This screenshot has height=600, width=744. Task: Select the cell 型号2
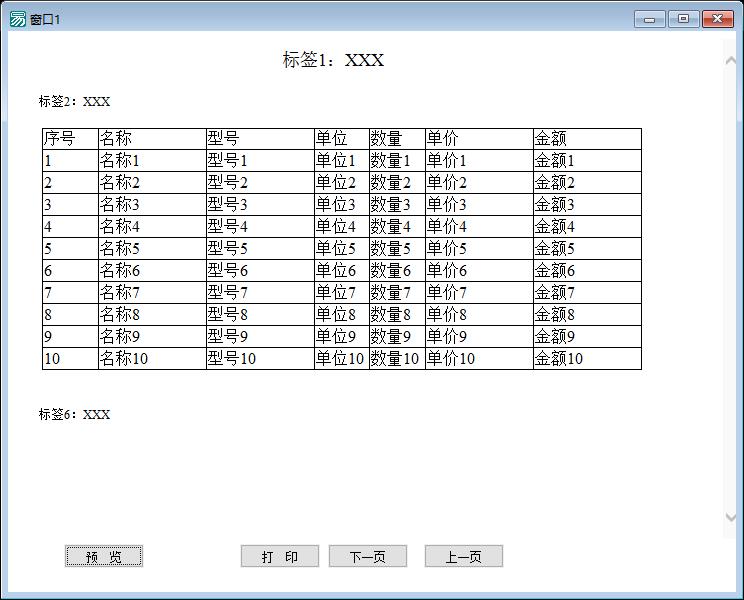[260, 183]
